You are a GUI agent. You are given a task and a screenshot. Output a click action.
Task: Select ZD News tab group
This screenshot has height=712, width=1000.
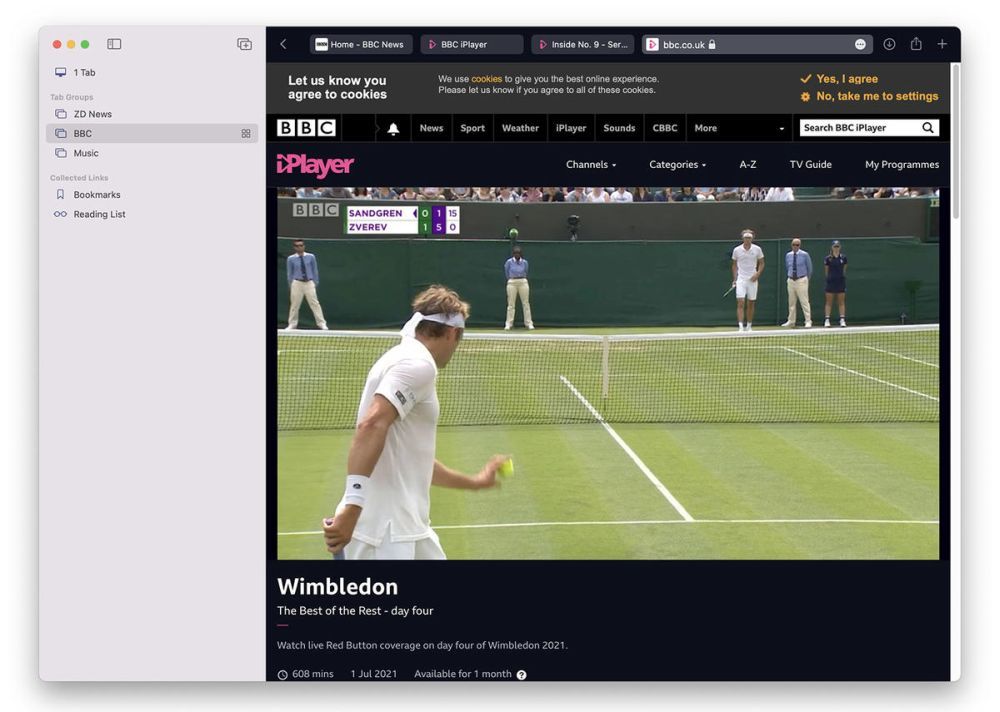point(152,114)
